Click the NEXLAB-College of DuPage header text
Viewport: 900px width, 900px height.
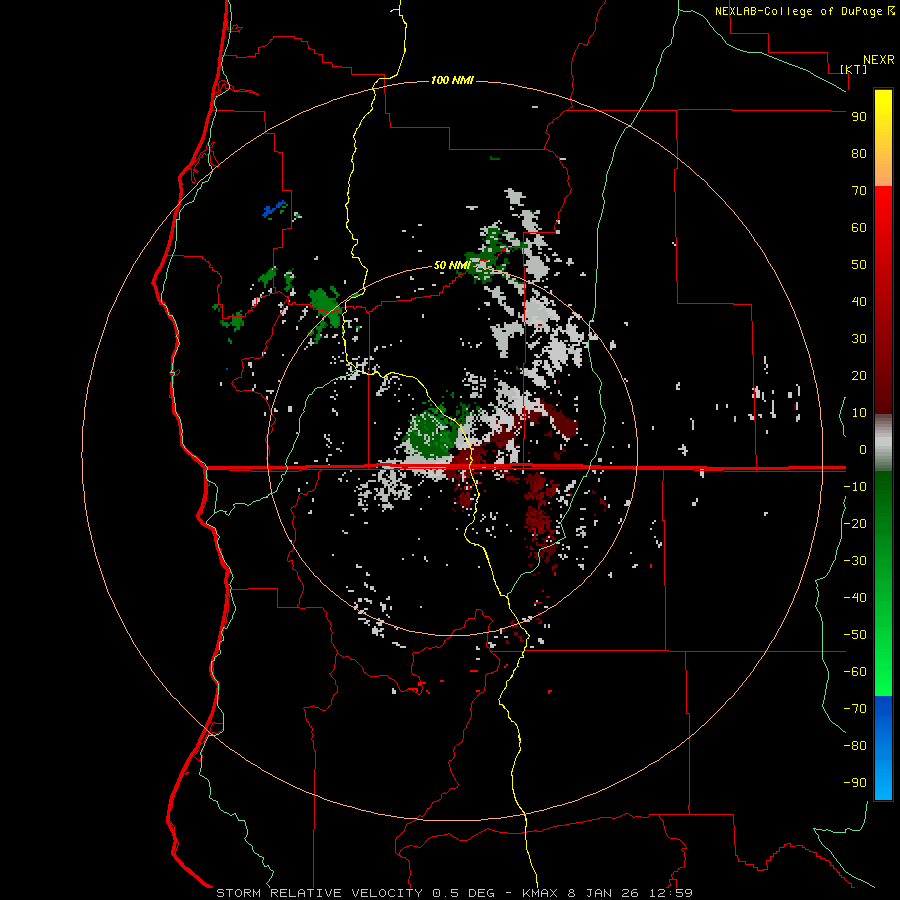(x=799, y=11)
